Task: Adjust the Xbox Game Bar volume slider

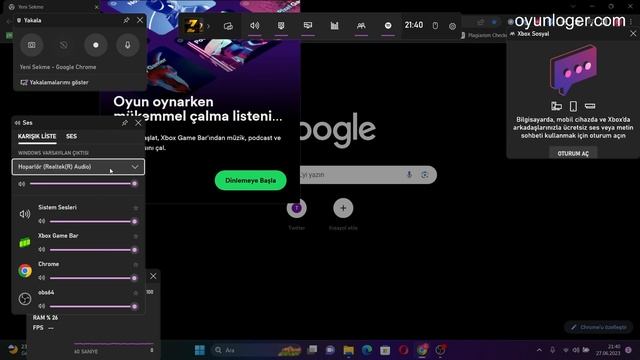Action: tap(93, 249)
